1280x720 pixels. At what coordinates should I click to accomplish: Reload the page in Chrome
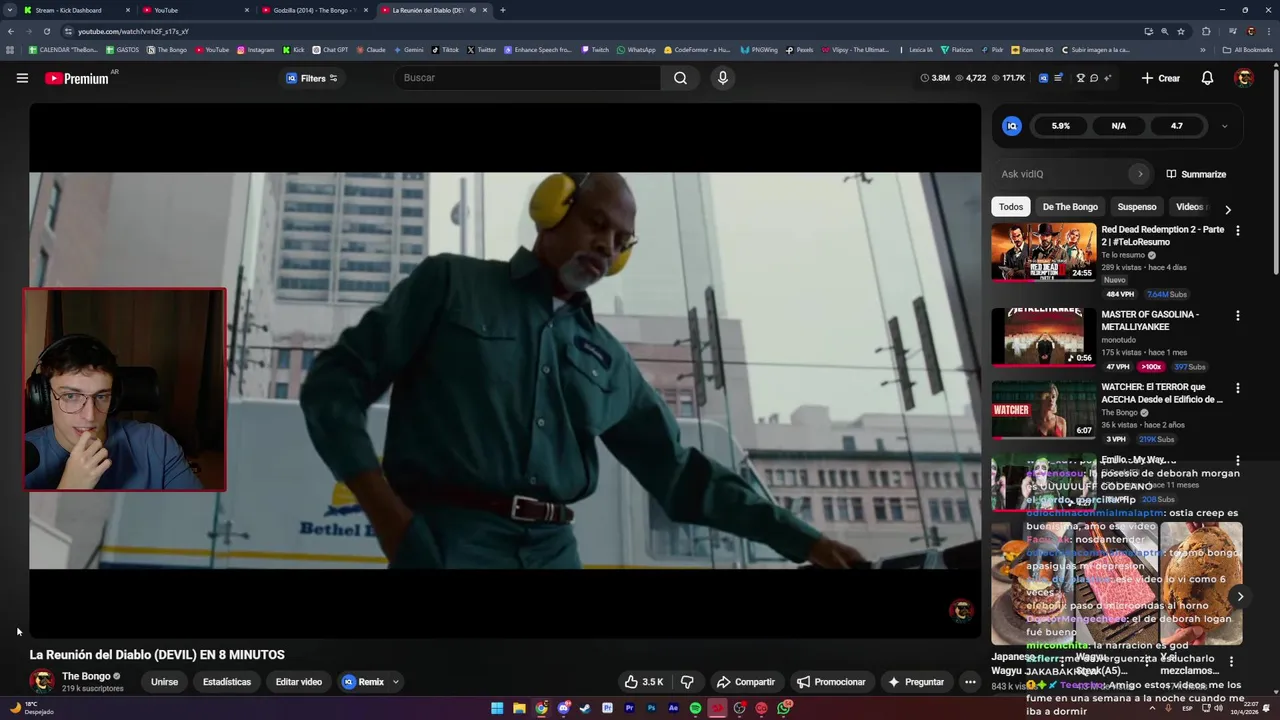click(x=46, y=31)
